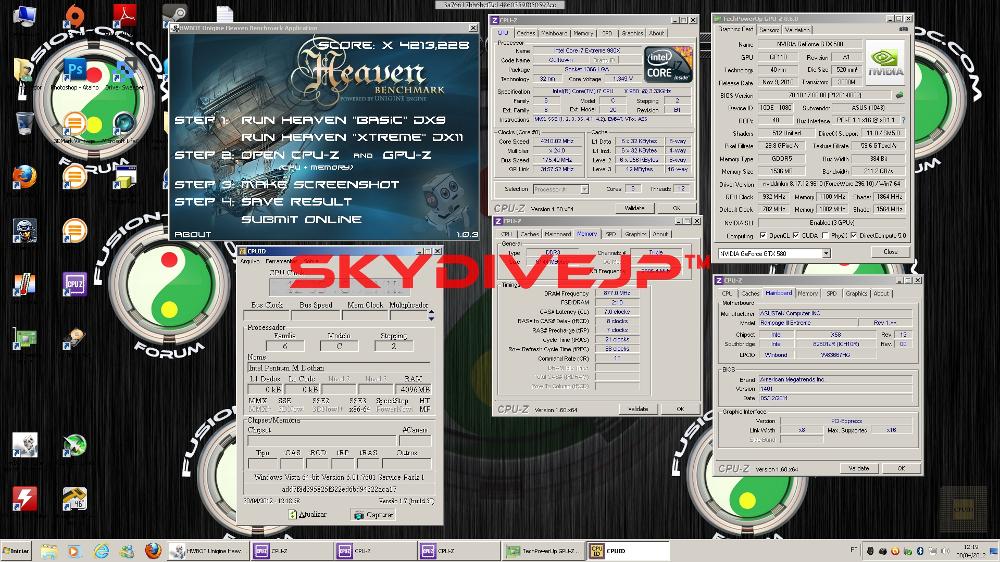Switch to Caches tab in top CPU-Z window
The height and width of the screenshot is (562, 1000).
click(x=526, y=33)
